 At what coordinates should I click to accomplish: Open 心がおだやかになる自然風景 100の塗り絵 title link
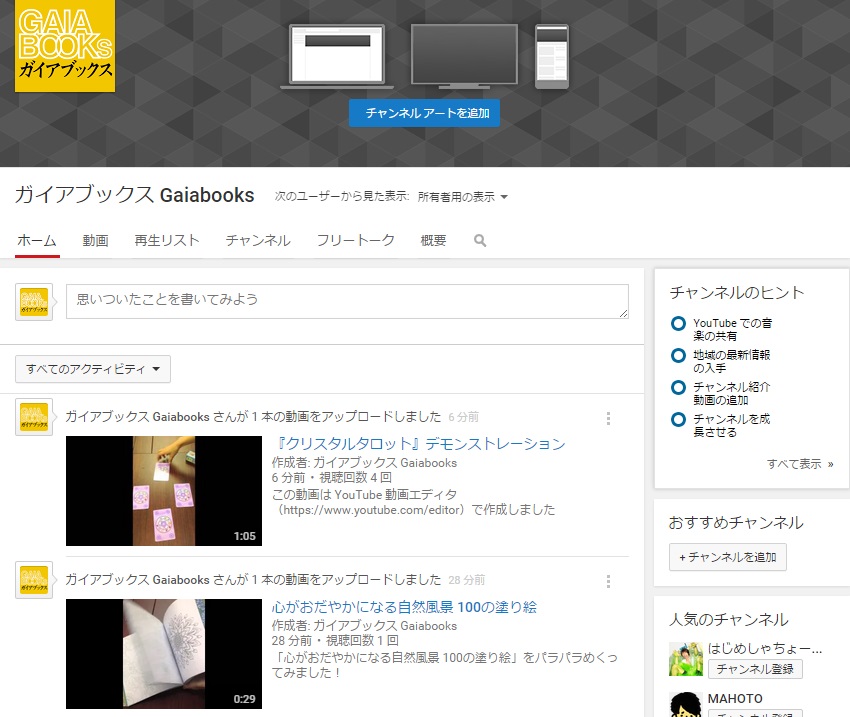click(404, 607)
